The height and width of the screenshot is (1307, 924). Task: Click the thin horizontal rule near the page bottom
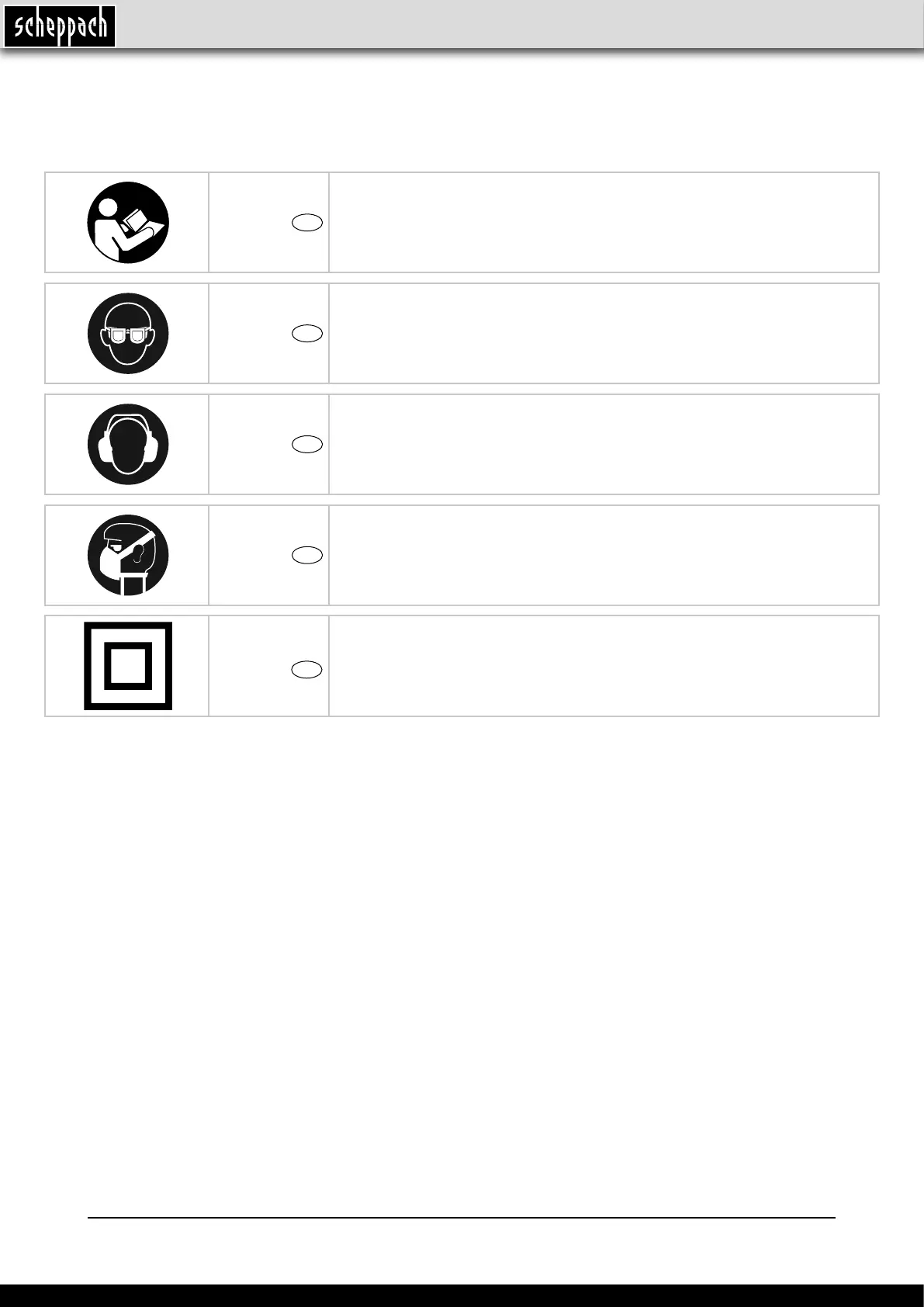462,1218
